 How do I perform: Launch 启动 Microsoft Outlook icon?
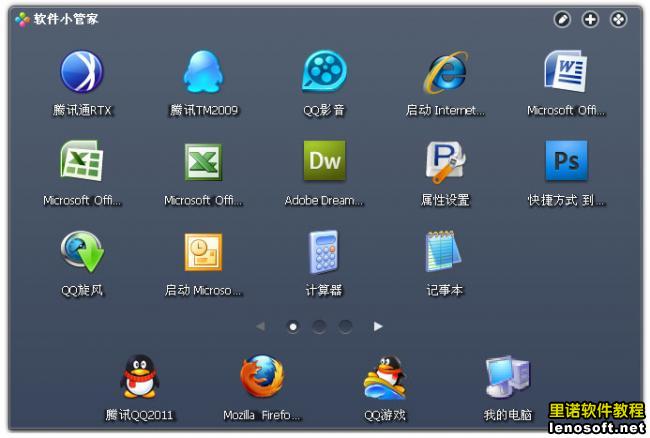click(203, 252)
